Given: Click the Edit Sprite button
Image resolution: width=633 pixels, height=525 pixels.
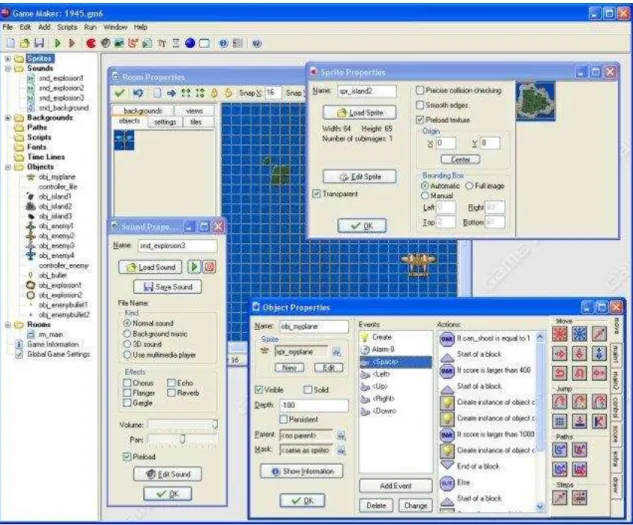Looking at the screenshot, I should pos(359,176).
